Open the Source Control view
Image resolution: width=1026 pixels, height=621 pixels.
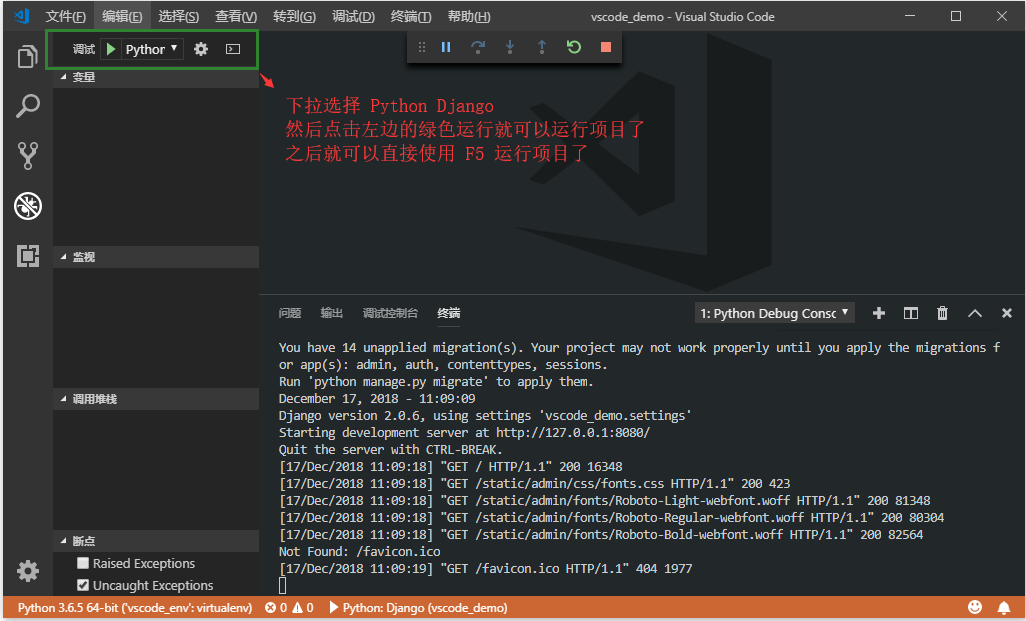[x=27, y=156]
